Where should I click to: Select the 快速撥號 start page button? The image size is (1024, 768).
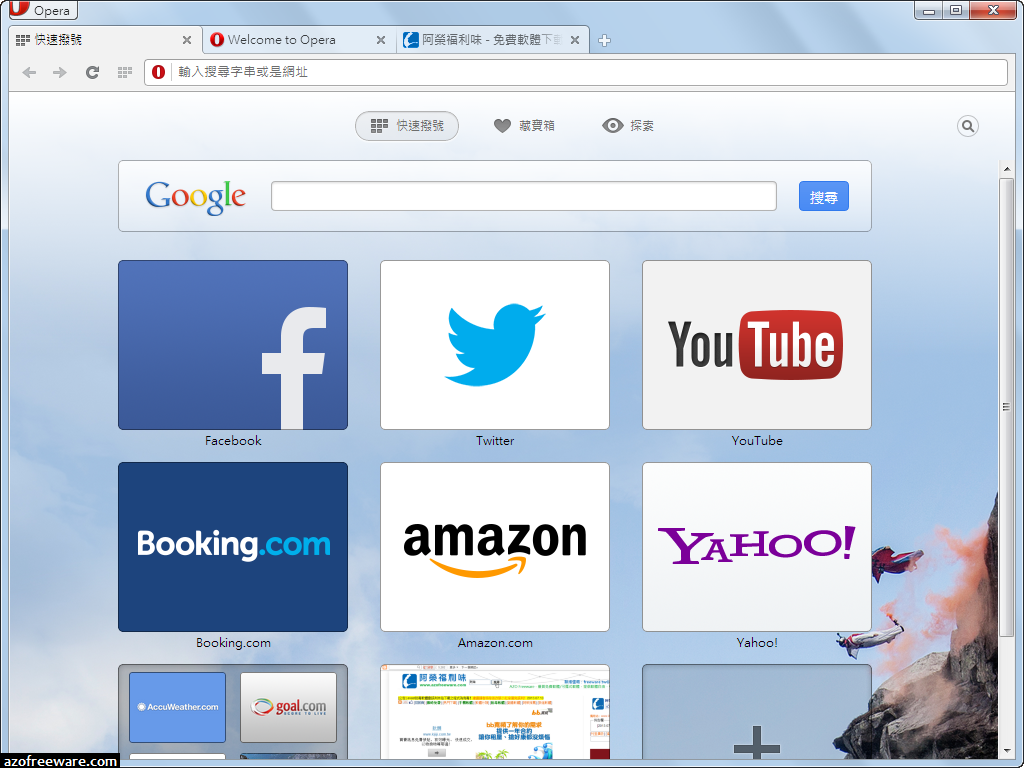(x=407, y=125)
